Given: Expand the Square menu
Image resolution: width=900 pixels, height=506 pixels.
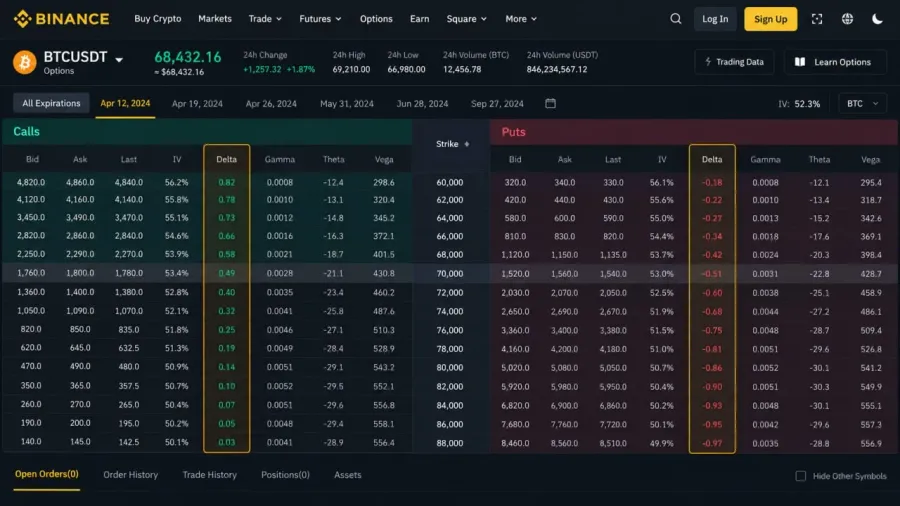Looking at the screenshot, I should tap(467, 19).
